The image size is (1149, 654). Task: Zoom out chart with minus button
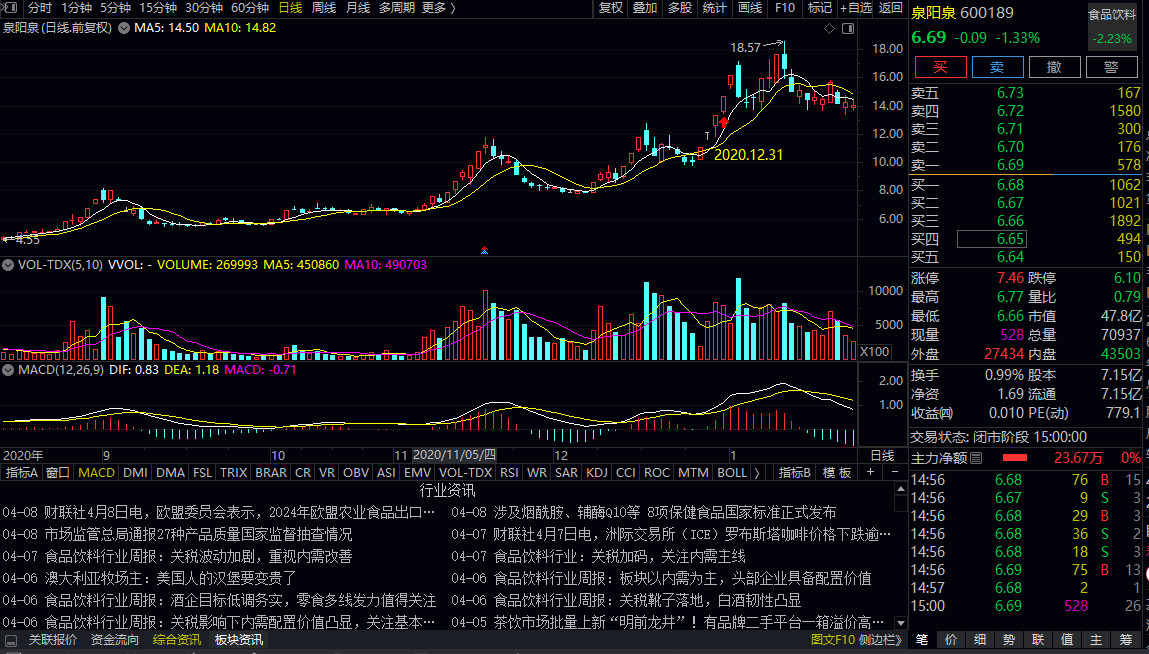[895, 472]
